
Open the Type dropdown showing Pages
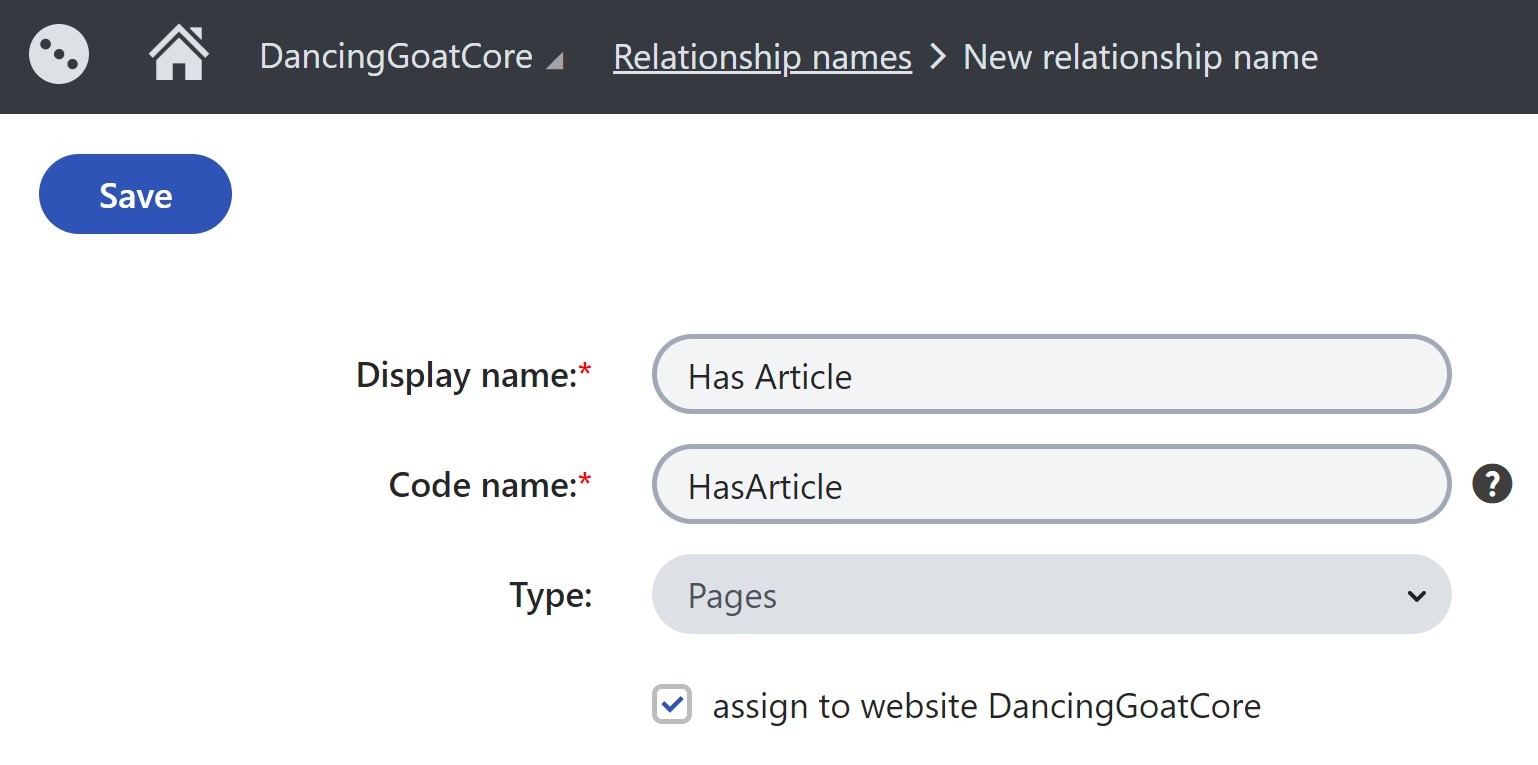[x=1051, y=595]
